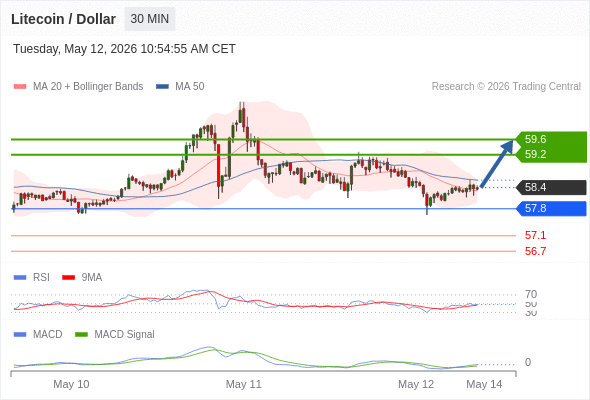This screenshot has height=400, width=590.
Task: Click the MA 50 blue legend swatch
Action: coord(162,87)
